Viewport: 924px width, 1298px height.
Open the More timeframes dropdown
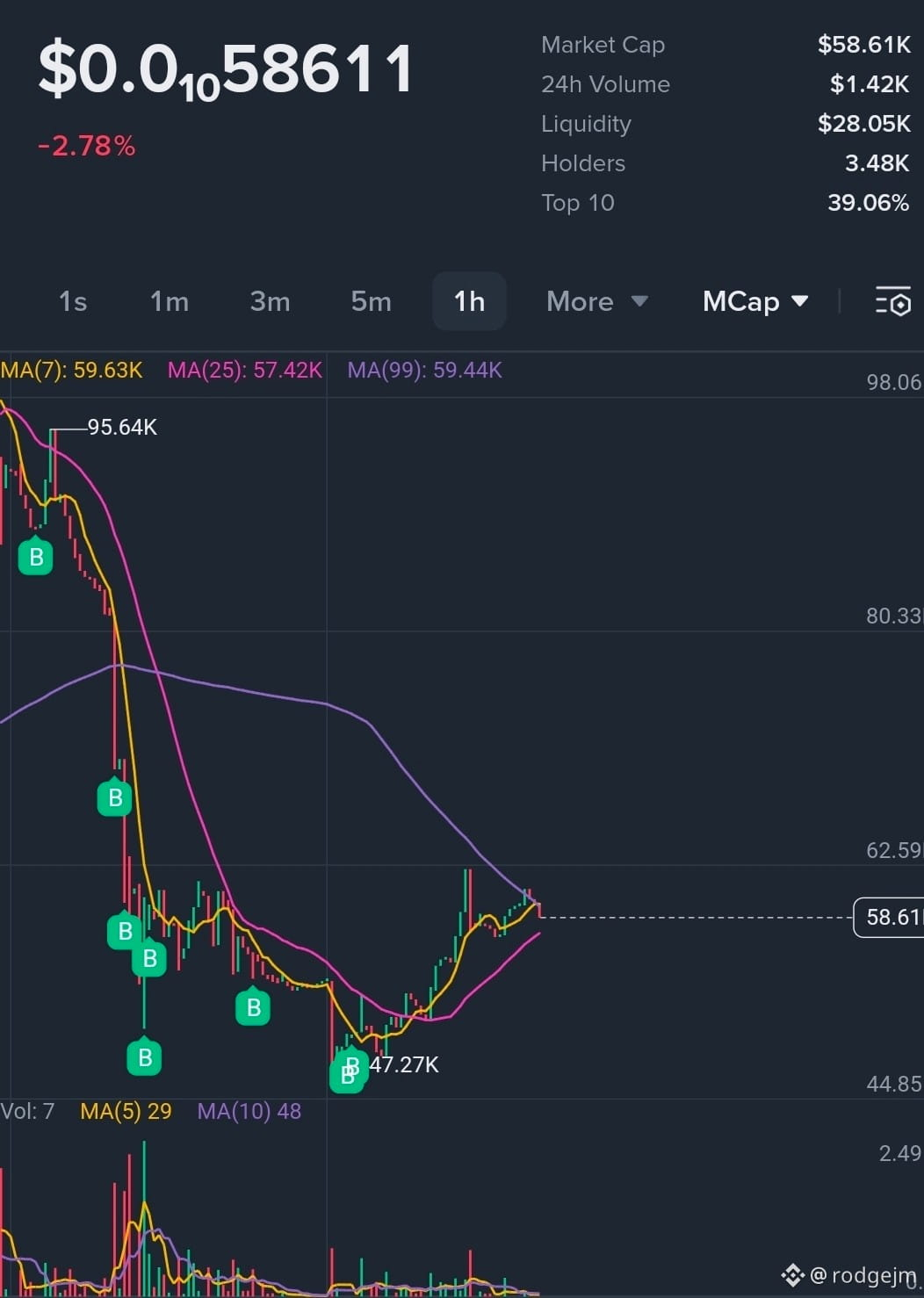[597, 301]
